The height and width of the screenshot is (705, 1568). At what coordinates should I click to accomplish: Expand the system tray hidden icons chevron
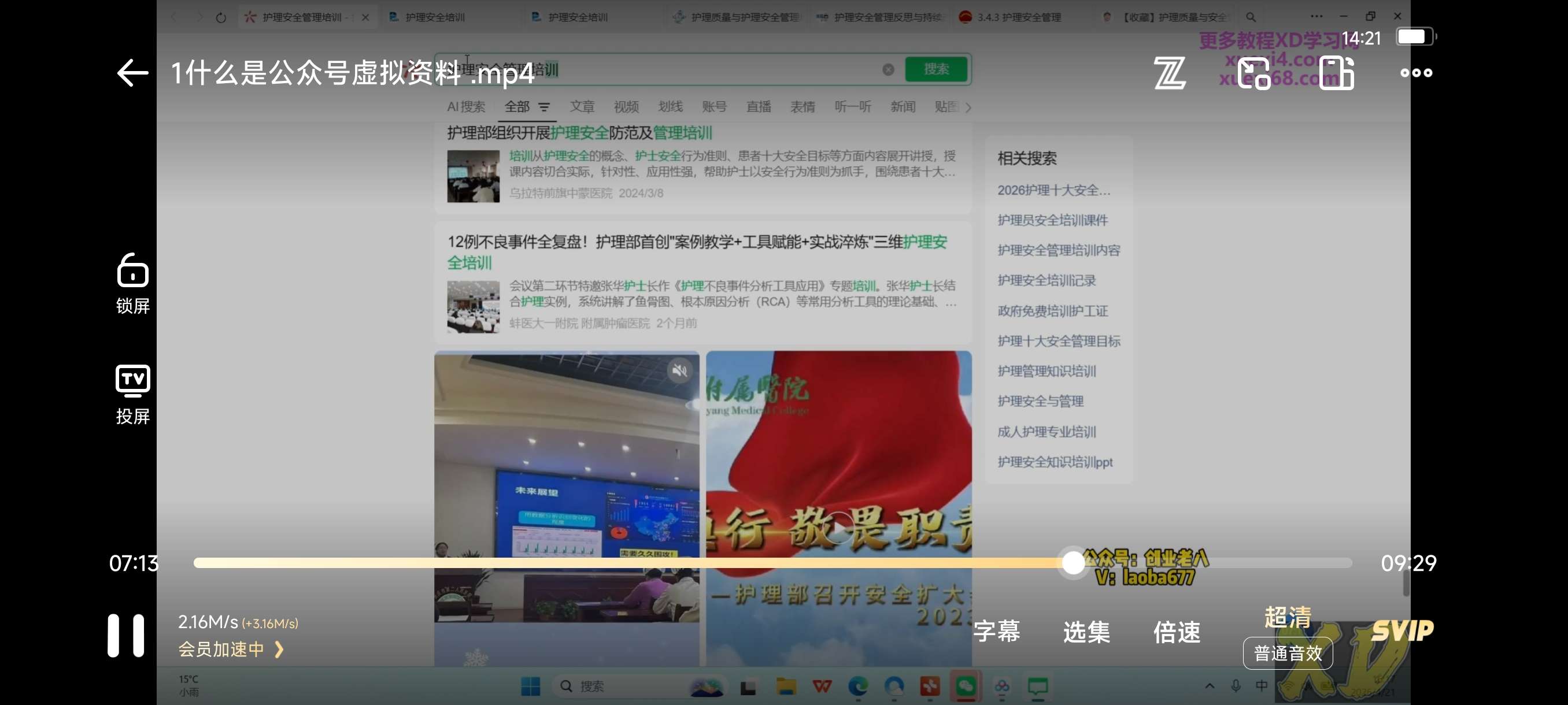tap(1210, 686)
